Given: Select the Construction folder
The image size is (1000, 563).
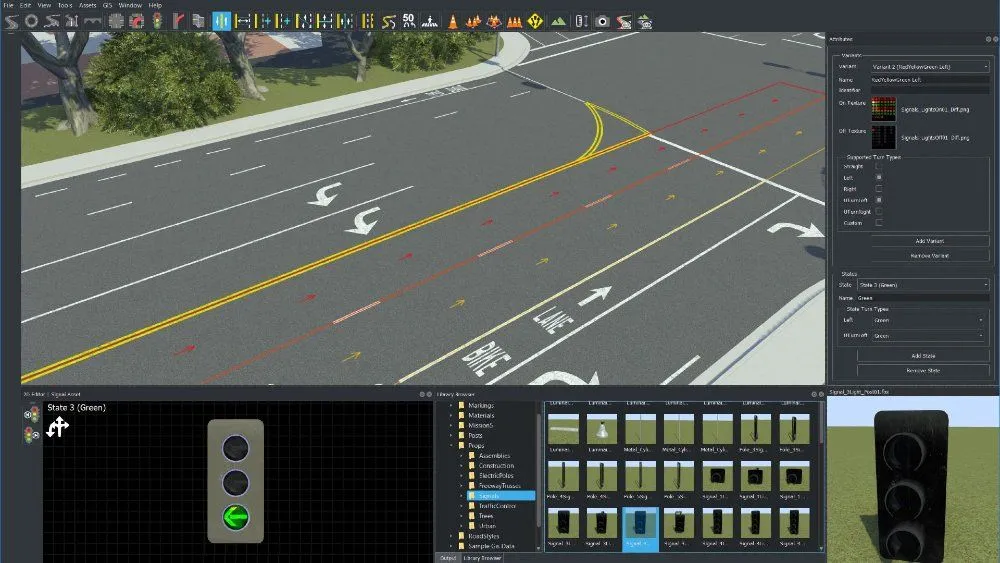Looking at the screenshot, I should click(x=496, y=465).
